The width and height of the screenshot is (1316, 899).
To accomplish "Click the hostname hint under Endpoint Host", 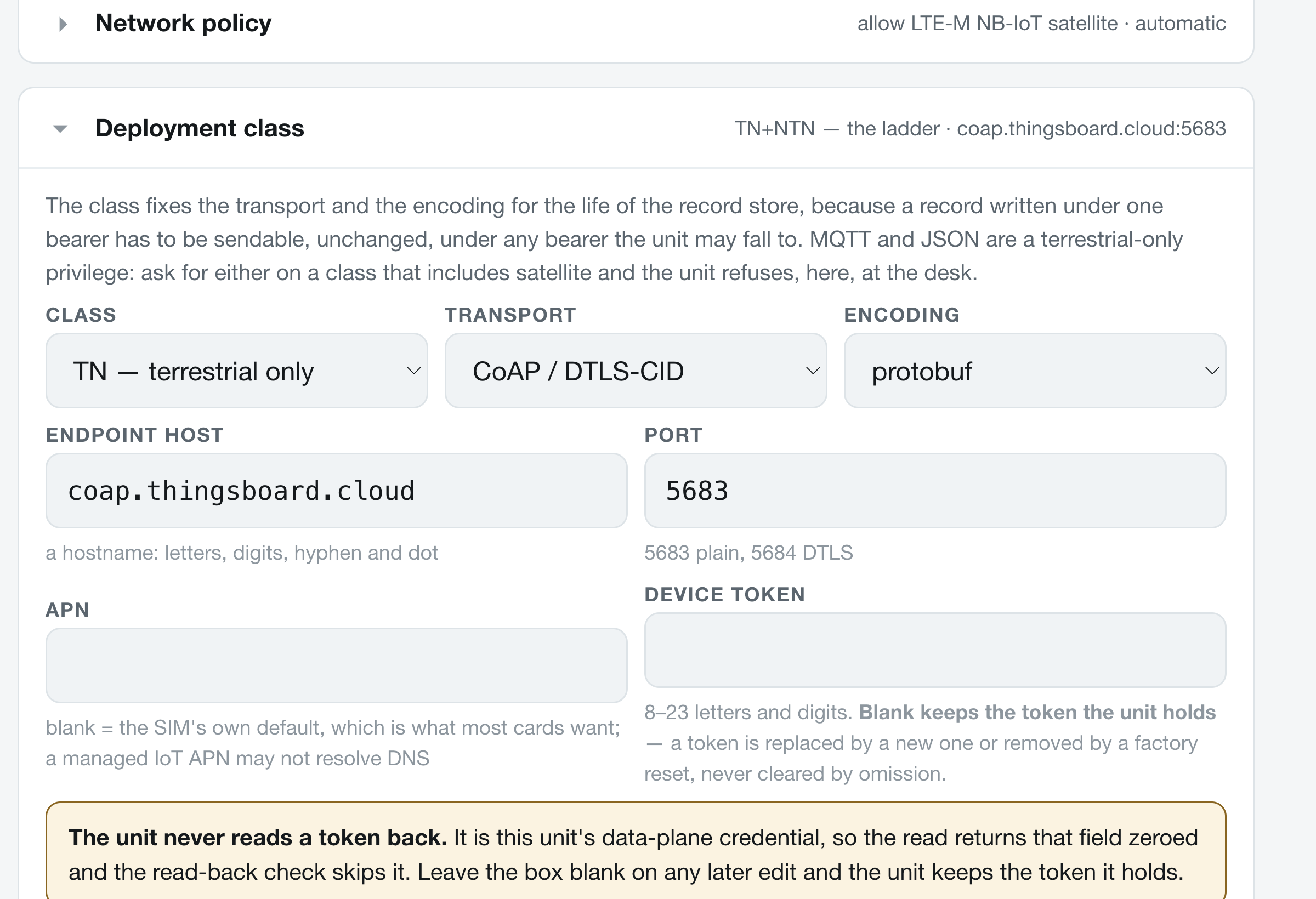I will point(242,553).
